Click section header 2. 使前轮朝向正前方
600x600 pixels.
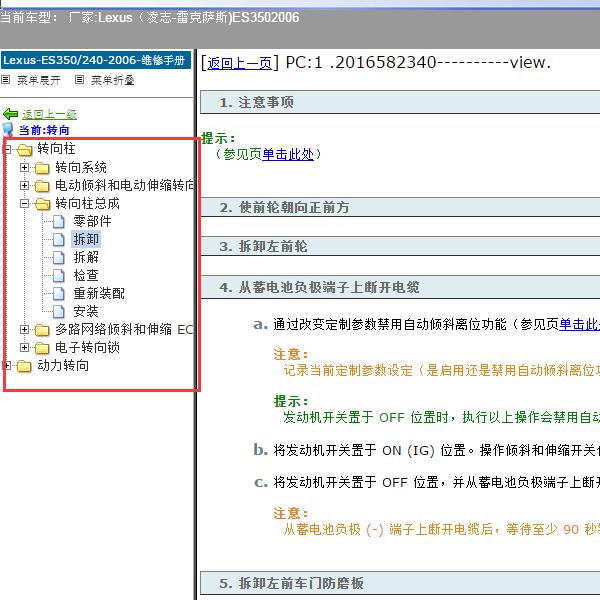pos(400,207)
